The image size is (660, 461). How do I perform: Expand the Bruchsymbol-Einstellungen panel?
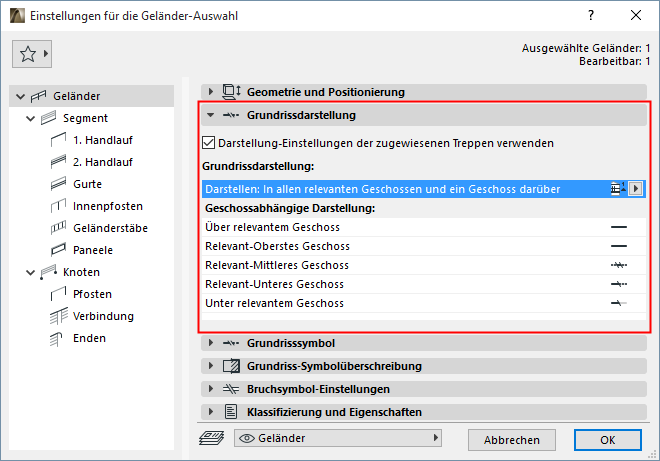210,389
